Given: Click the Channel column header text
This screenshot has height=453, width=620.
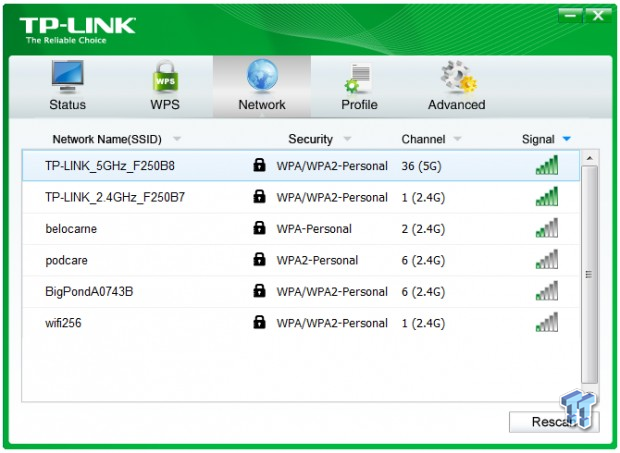Looking at the screenshot, I should 423,139.
